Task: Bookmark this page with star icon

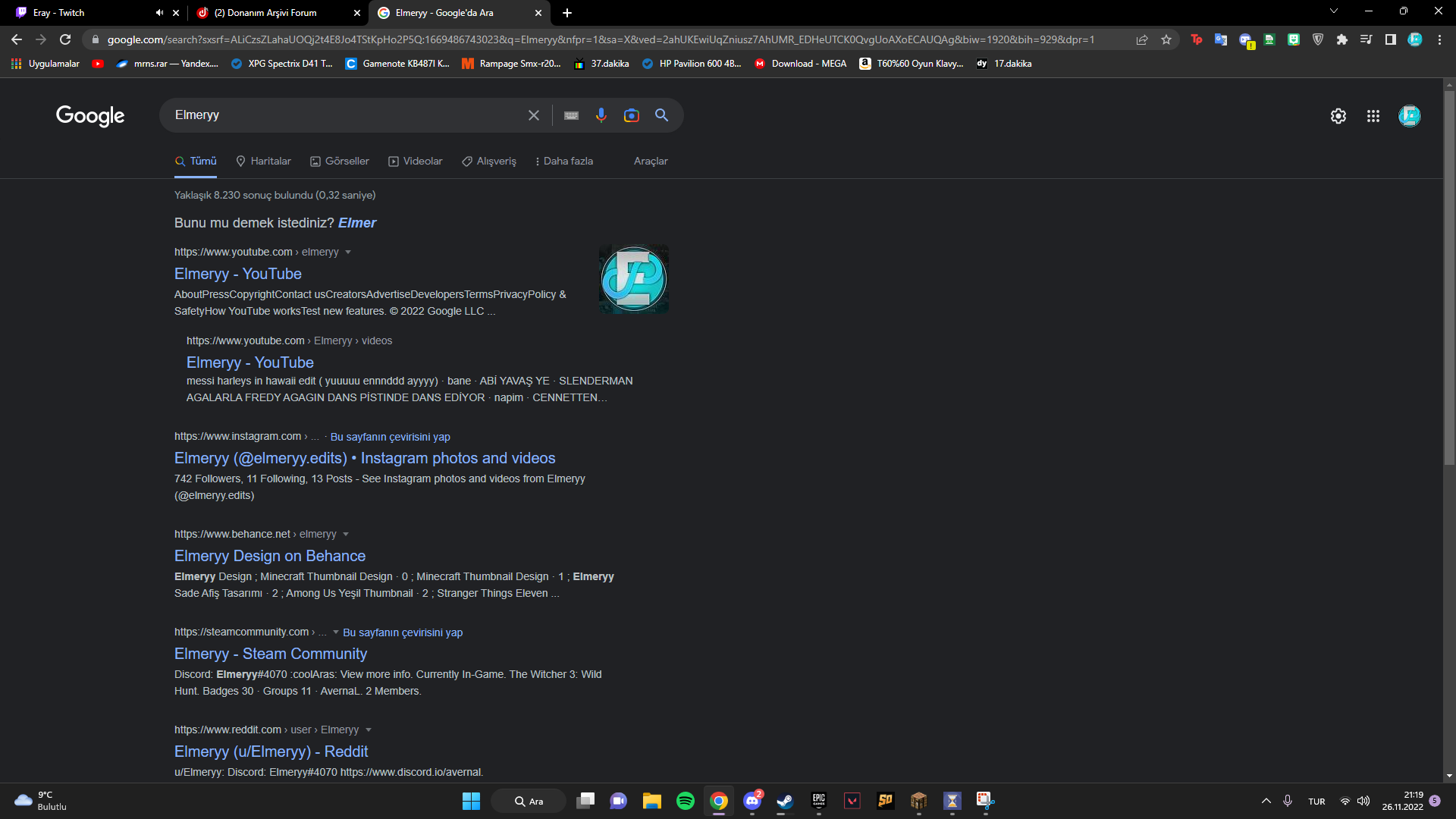Action: pyautogui.click(x=1166, y=39)
